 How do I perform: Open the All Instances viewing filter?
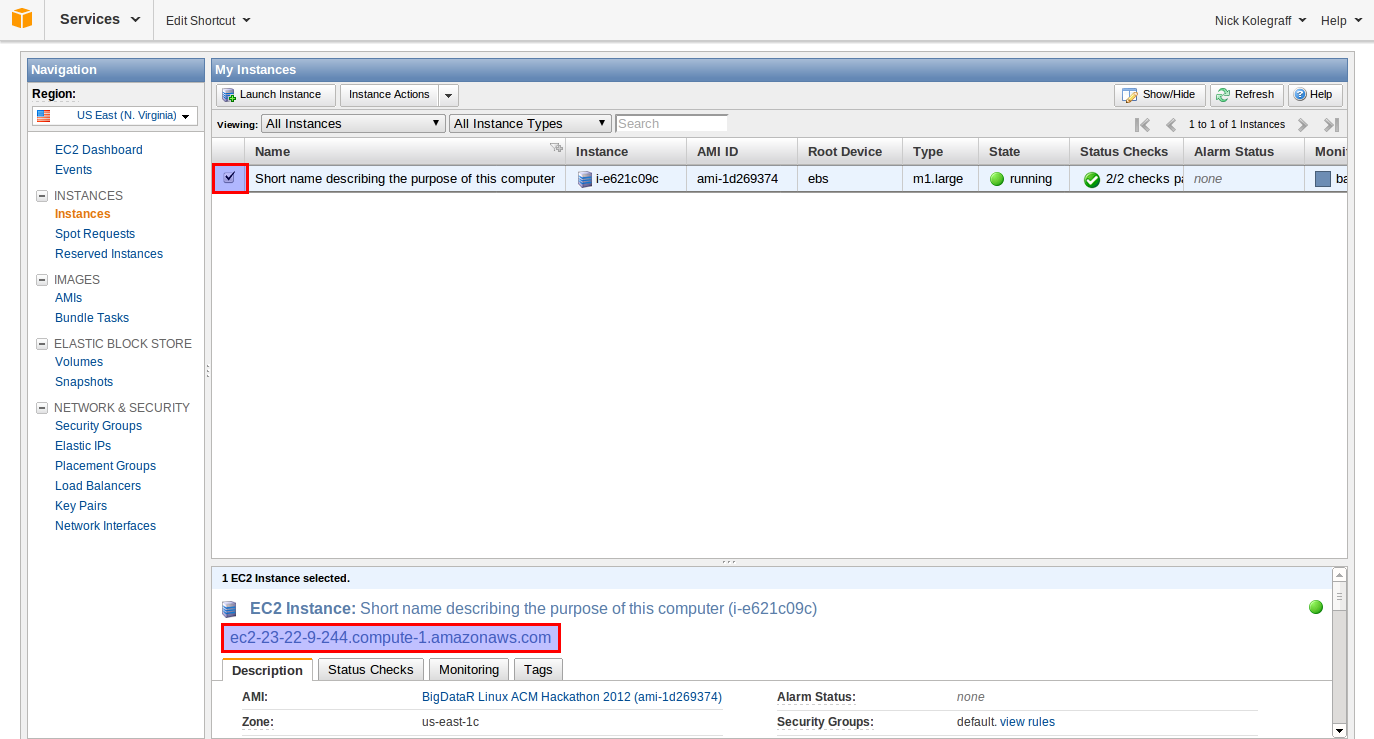[x=353, y=123]
